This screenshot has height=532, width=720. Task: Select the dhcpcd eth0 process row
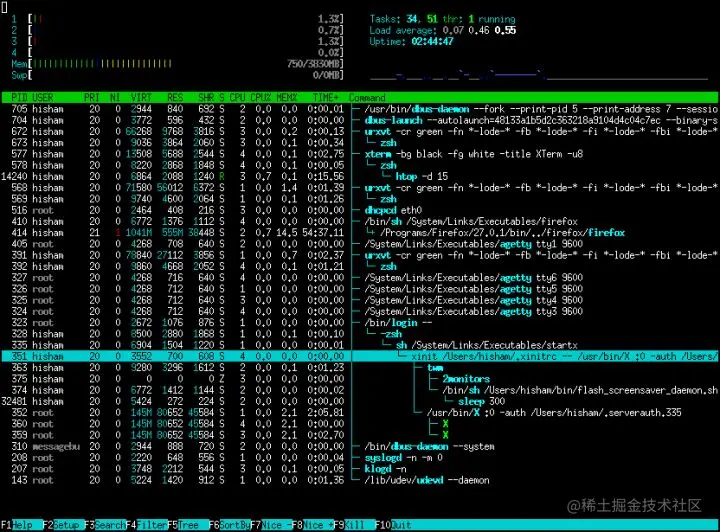(x=360, y=210)
